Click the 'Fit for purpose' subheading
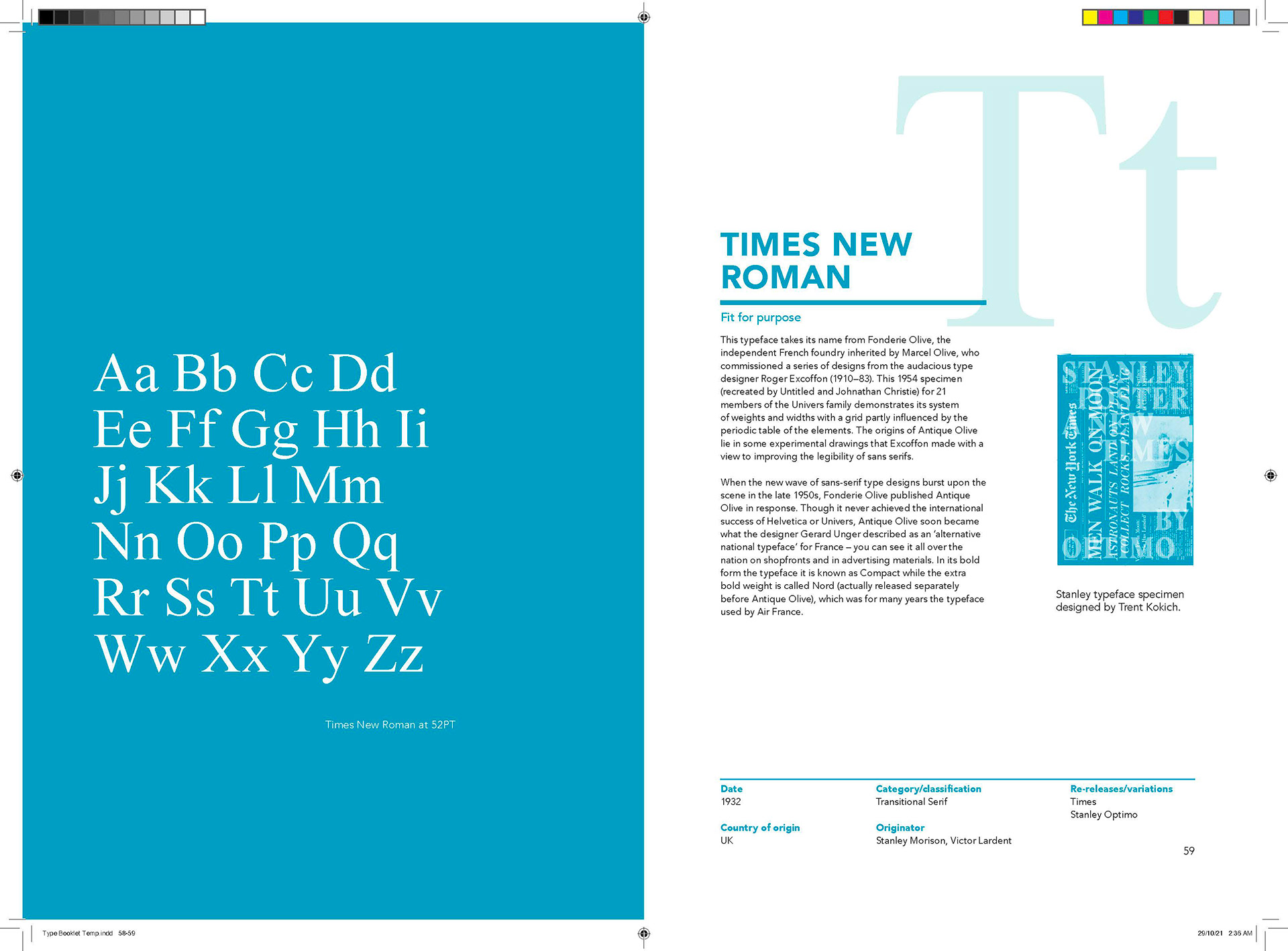Image resolution: width=1288 pixels, height=951 pixels. [x=761, y=317]
